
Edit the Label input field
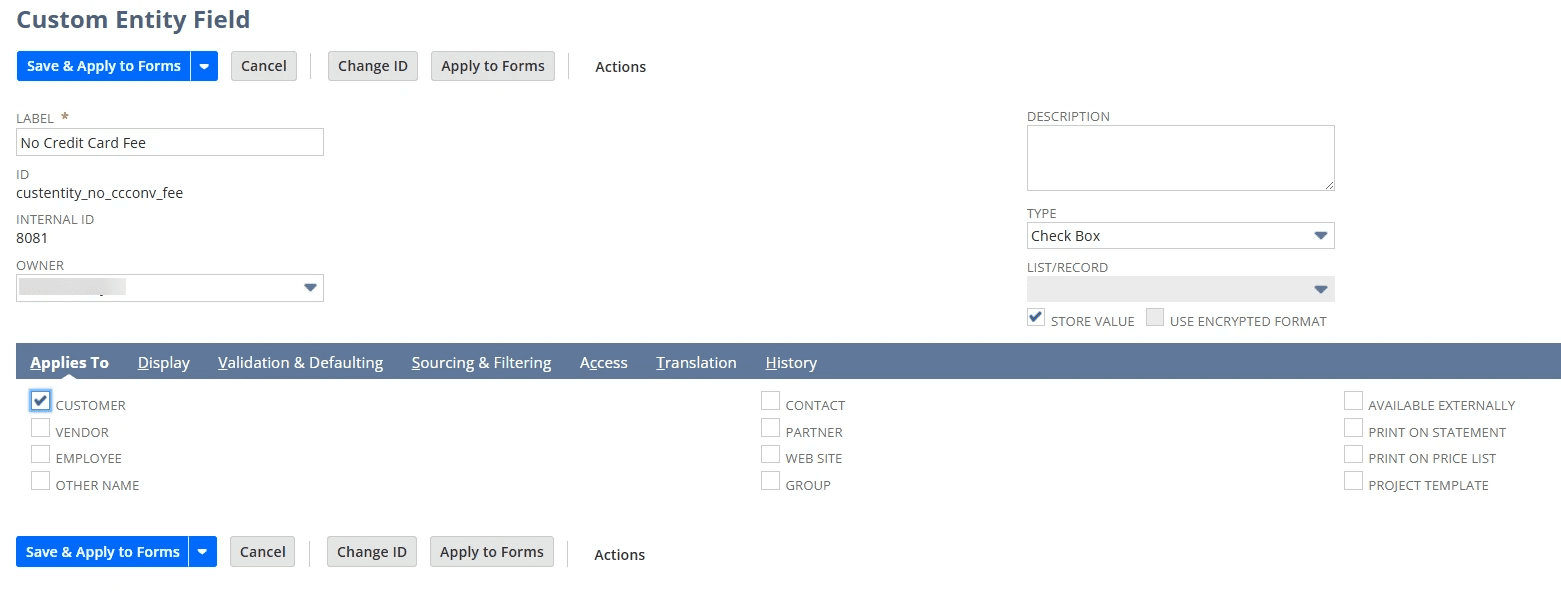pyautogui.click(x=170, y=142)
